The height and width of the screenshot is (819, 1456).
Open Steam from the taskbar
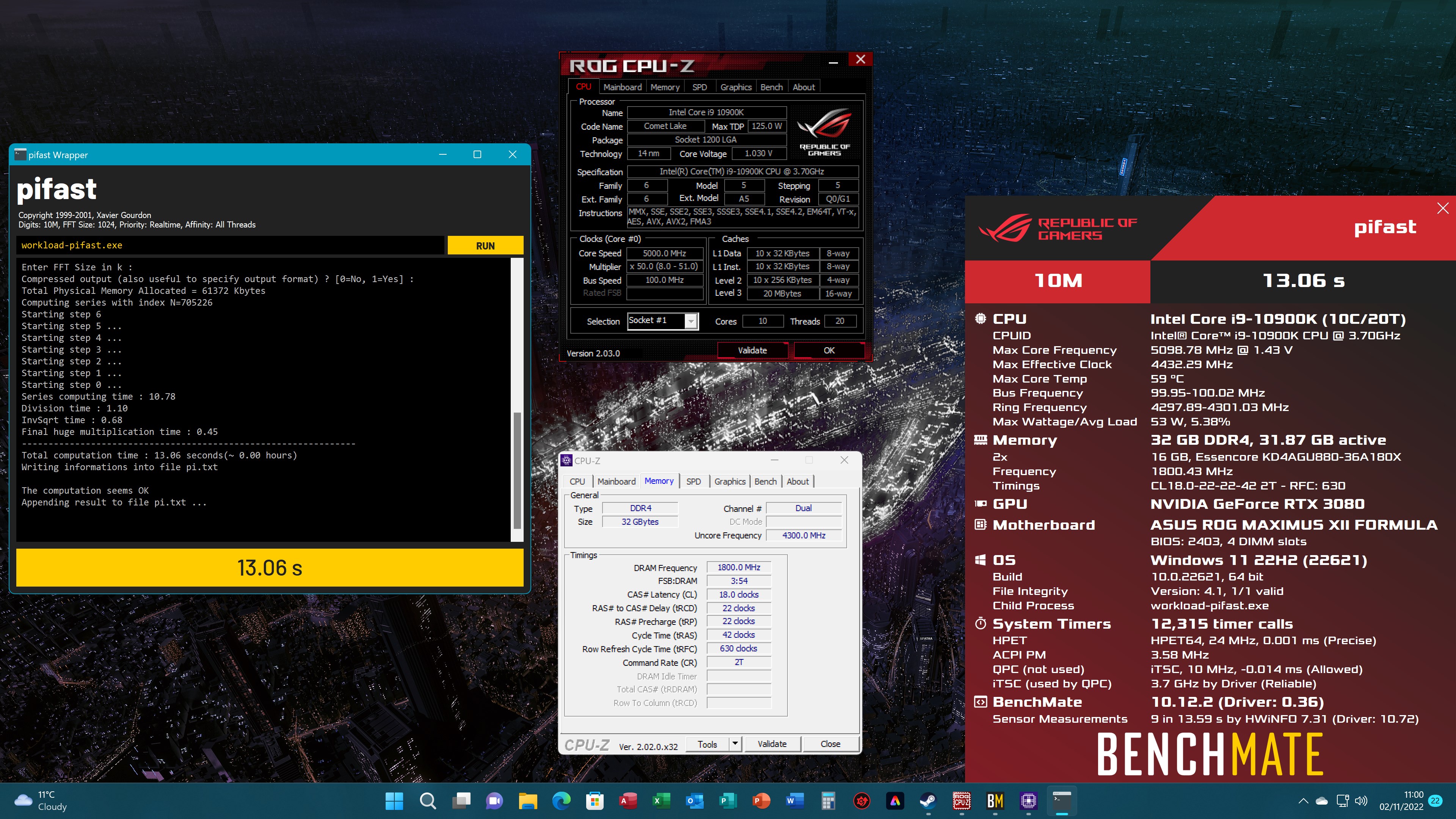tap(927, 800)
